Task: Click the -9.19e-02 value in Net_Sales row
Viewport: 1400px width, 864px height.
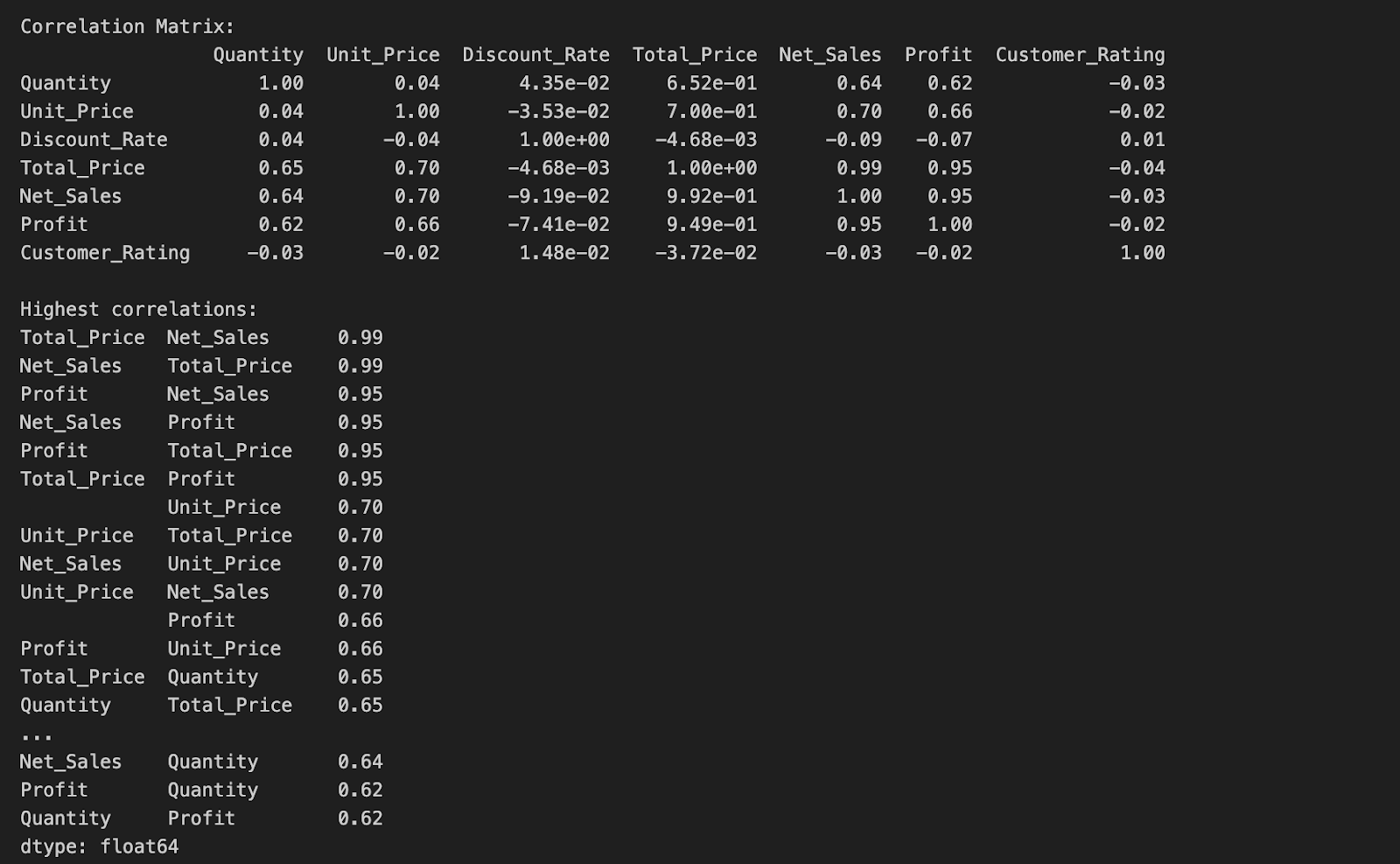Action: (558, 197)
